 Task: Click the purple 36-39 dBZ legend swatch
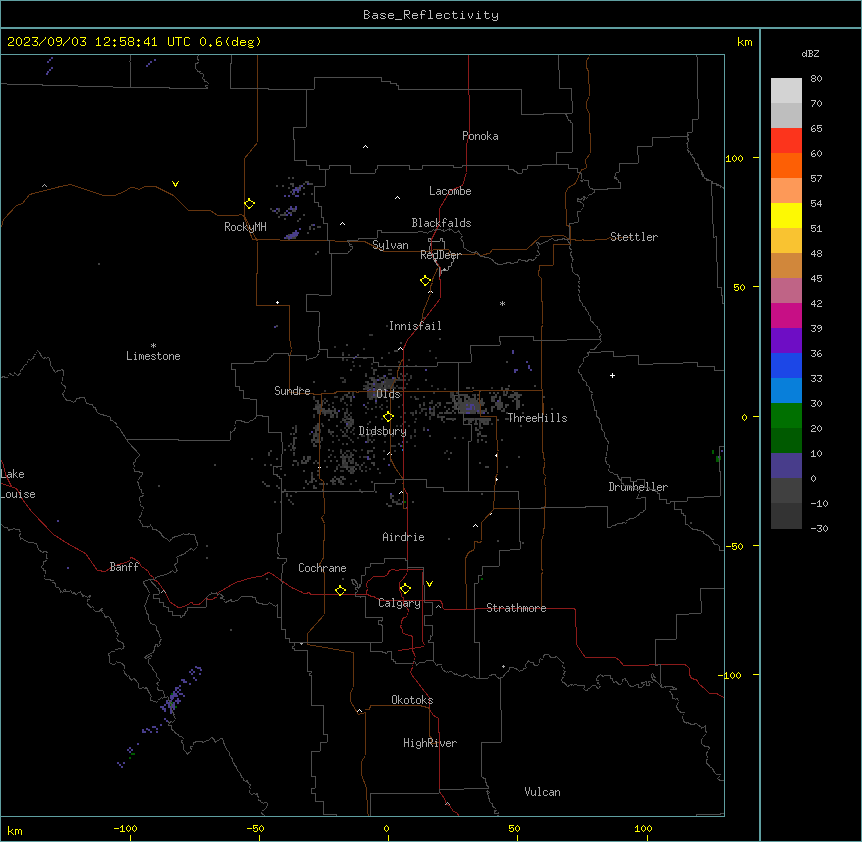click(x=786, y=341)
